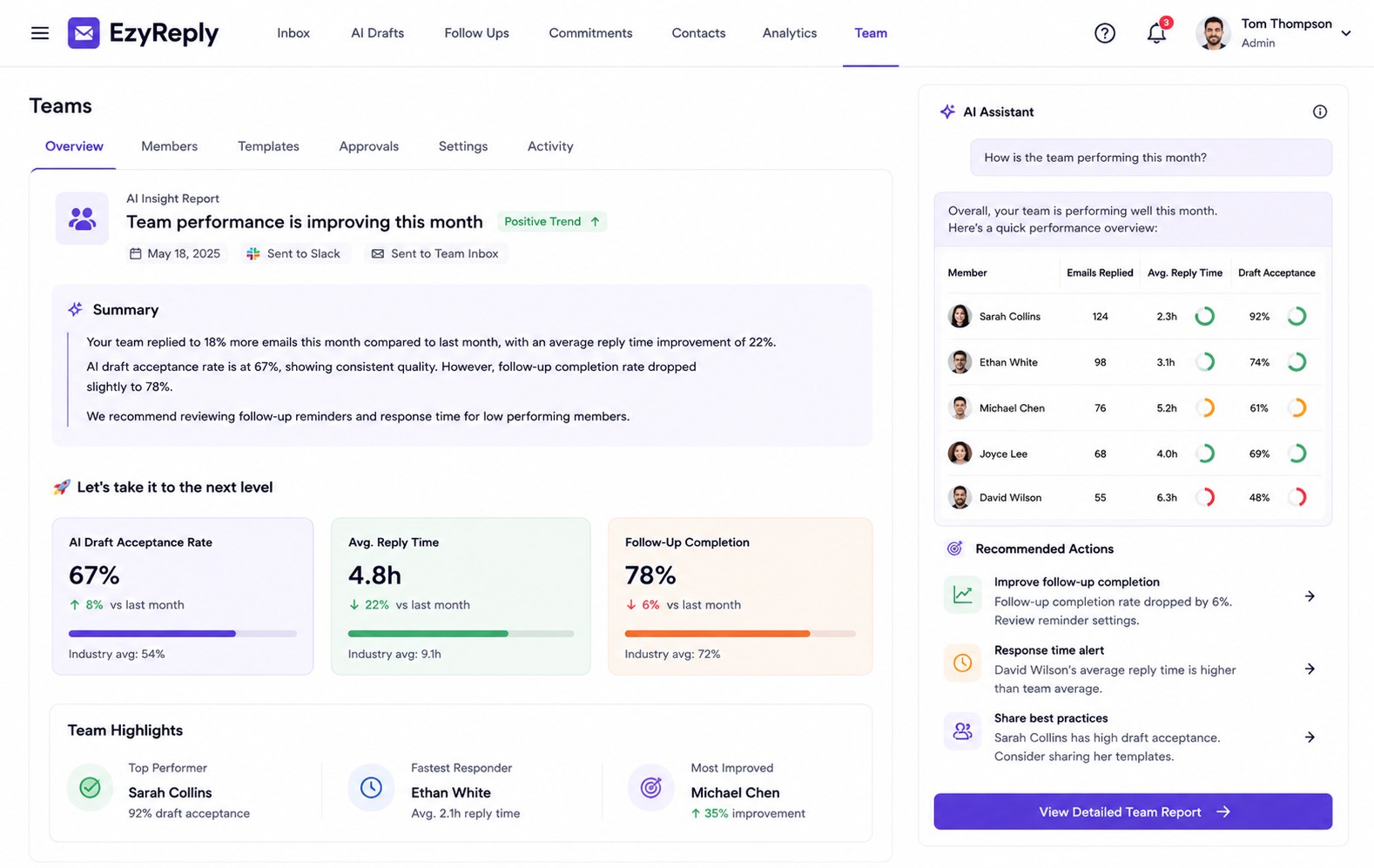Image resolution: width=1374 pixels, height=868 pixels.
Task: Expand the Tom Thompson account dropdown
Action: pyautogui.click(x=1345, y=33)
